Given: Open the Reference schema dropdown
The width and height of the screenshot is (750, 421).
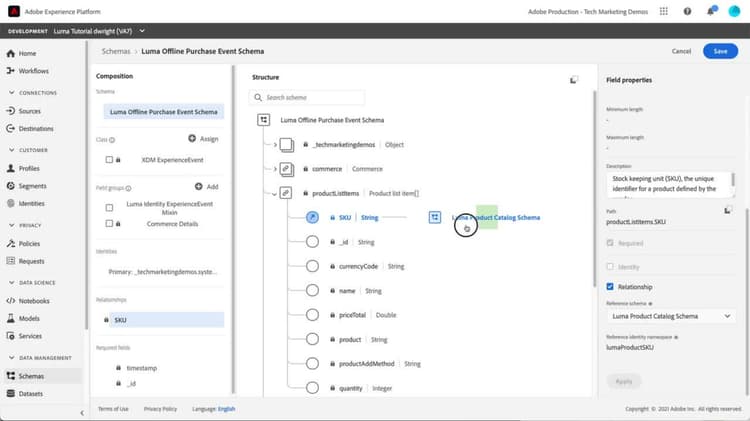Looking at the screenshot, I should (x=671, y=316).
